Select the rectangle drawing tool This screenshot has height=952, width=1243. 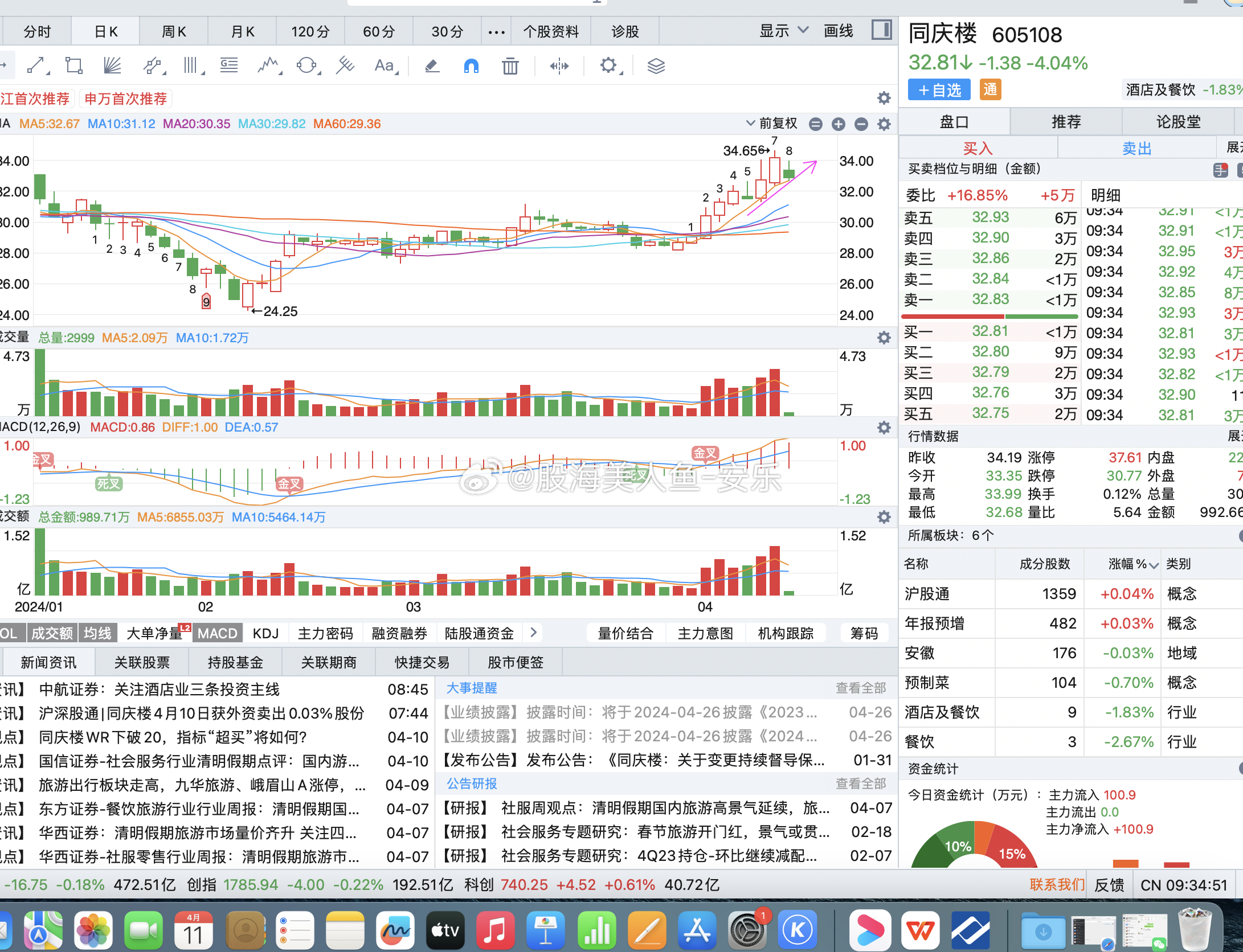tap(74, 65)
